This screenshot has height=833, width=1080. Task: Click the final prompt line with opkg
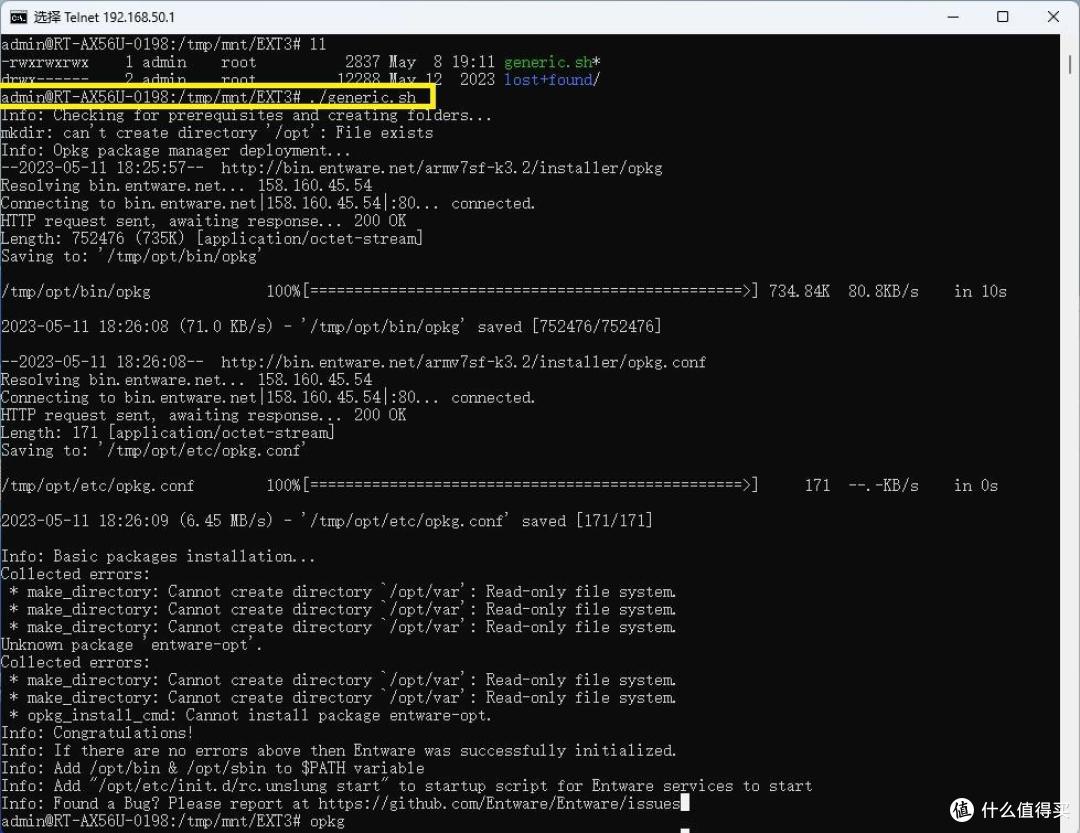point(172,821)
